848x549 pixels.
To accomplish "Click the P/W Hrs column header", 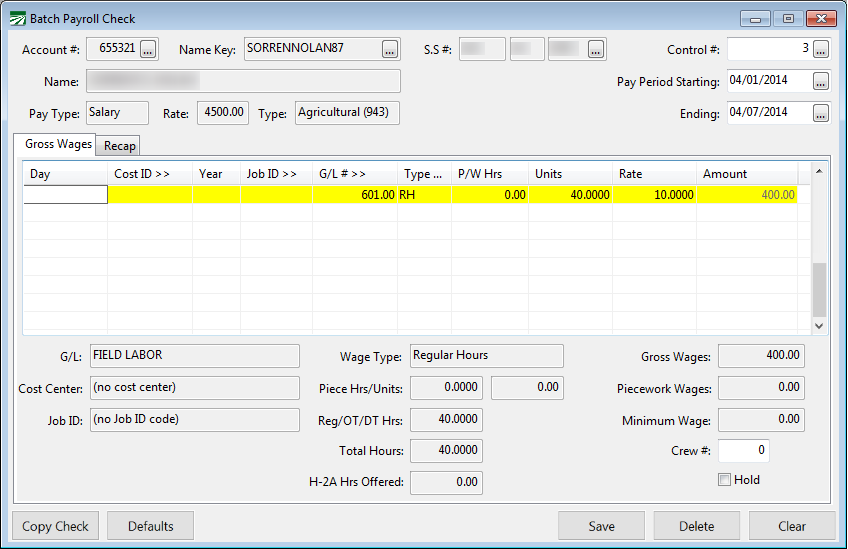I will point(490,174).
